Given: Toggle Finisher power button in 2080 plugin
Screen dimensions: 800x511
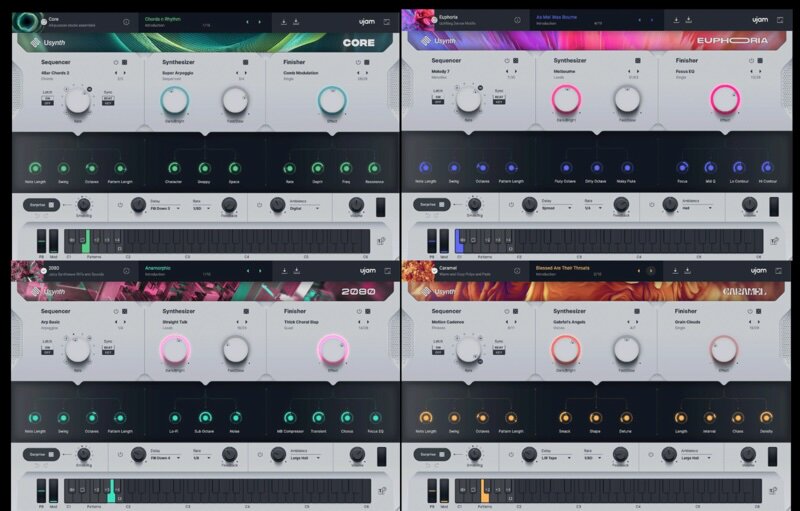Looking at the screenshot, I should [x=358, y=312].
